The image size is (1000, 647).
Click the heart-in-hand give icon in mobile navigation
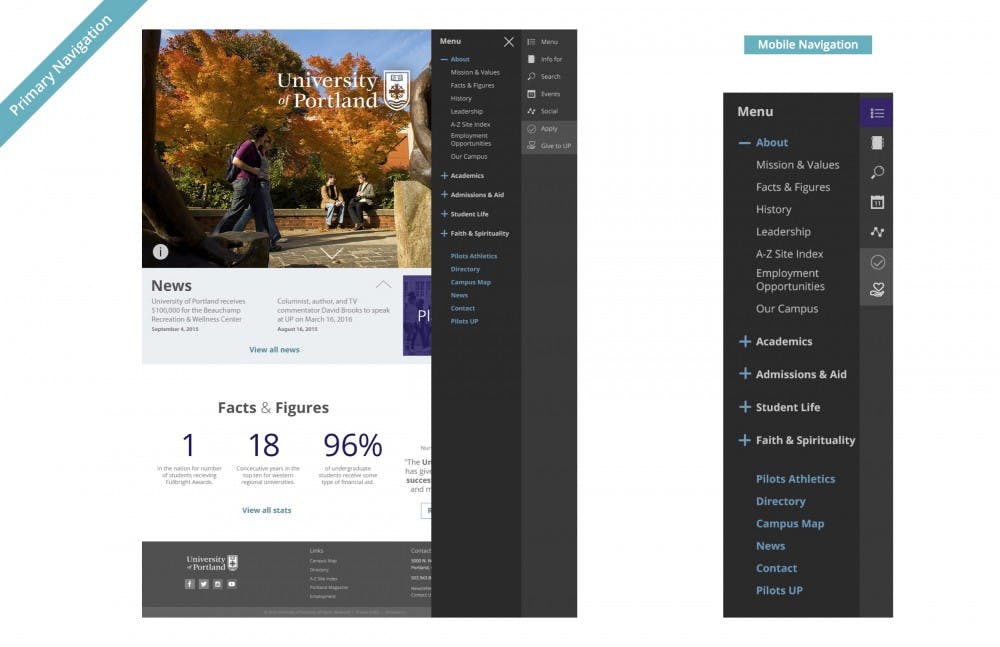(877, 290)
